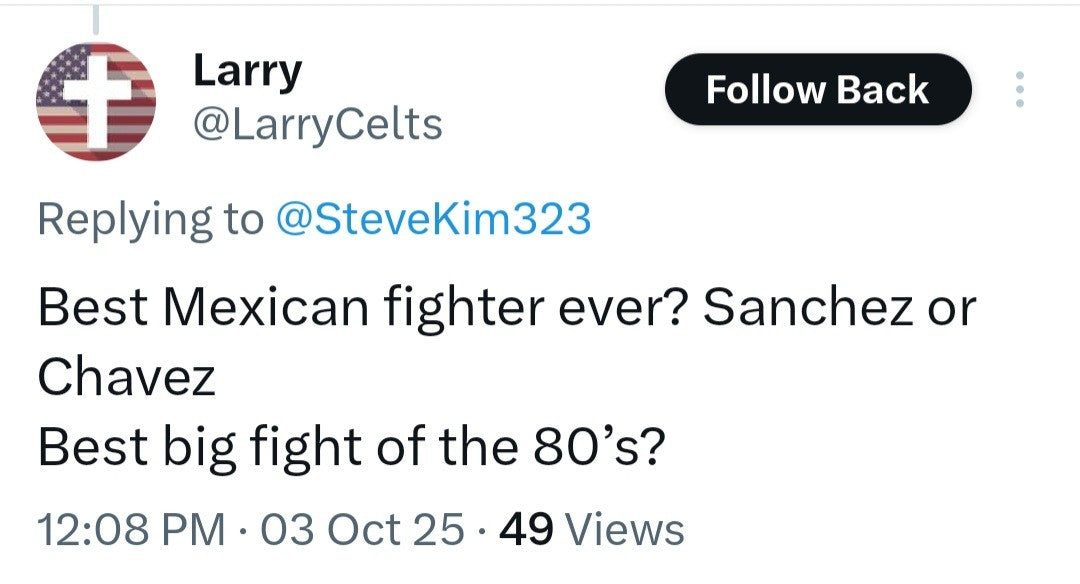Image resolution: width=1080 pixels, height=584 pixels.
Task: Click the word or after Sanchez
Action: 950,309
